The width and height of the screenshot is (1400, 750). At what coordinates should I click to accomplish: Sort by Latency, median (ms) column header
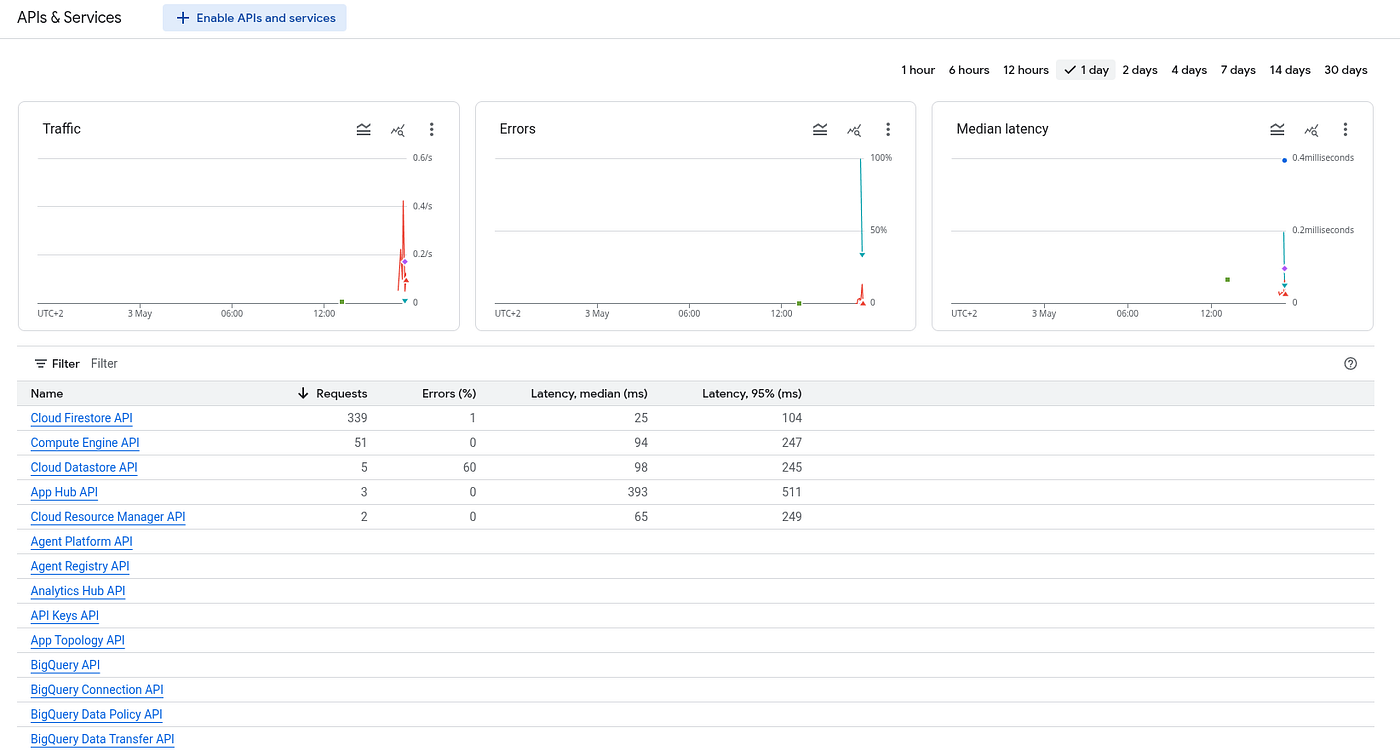coord(589,393)
